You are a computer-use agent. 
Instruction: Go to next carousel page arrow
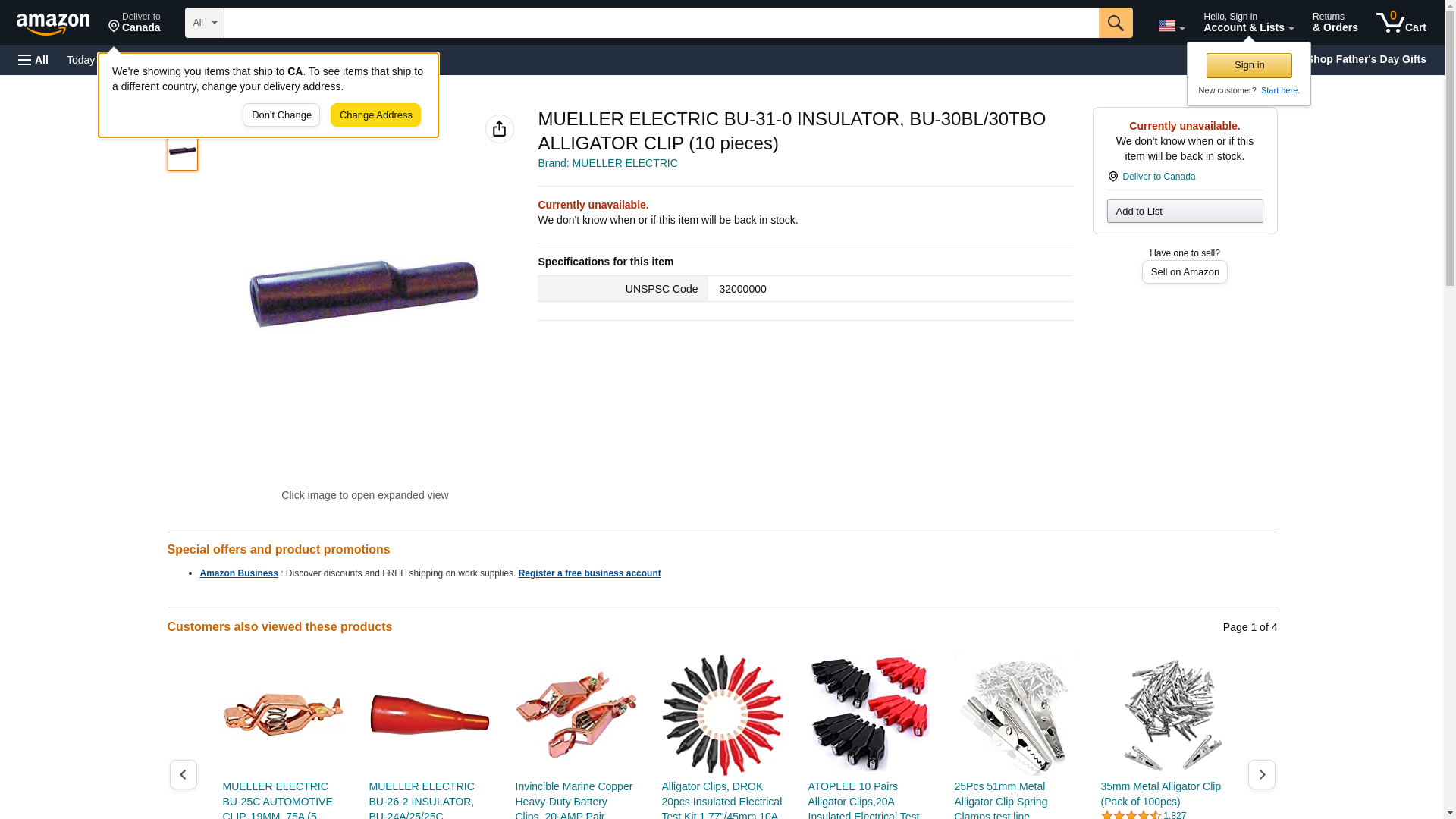point(1261,774)
